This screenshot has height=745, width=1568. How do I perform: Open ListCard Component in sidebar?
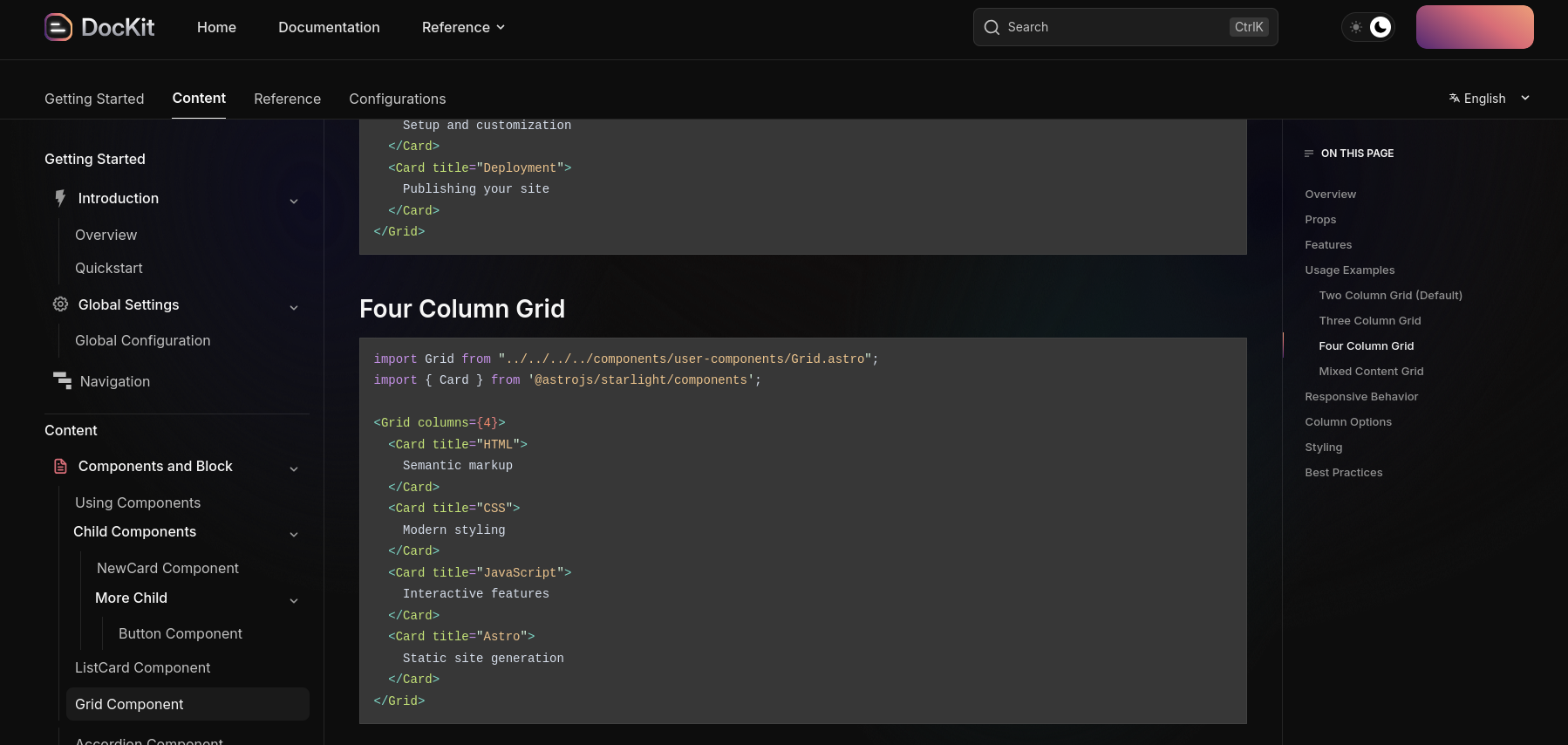(x=142, y=667)
